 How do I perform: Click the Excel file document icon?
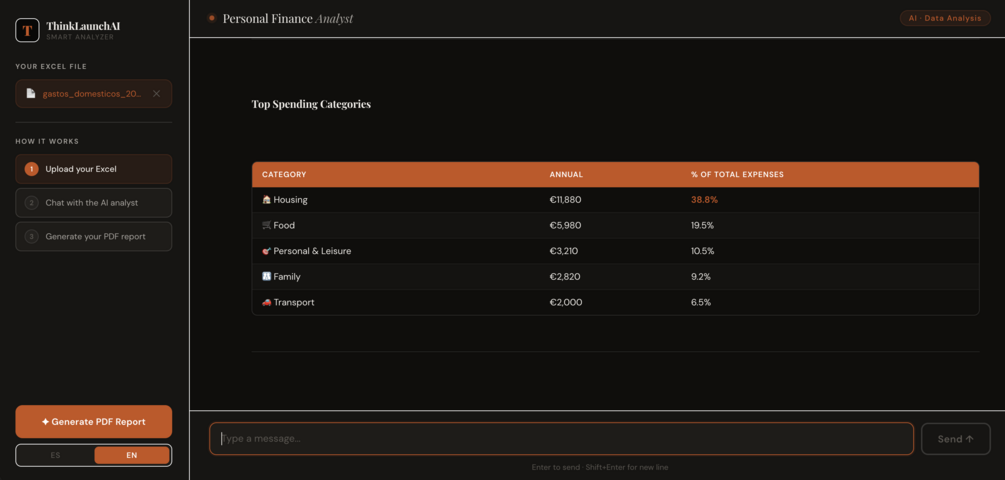click(30, 94)
